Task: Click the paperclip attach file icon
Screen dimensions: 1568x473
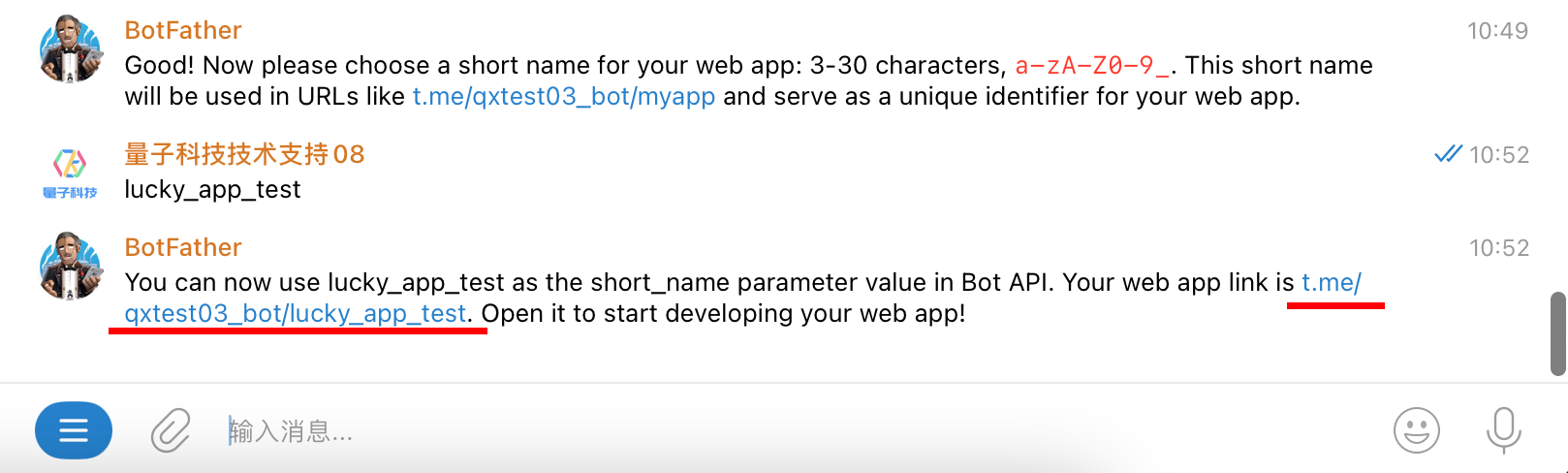Action: pyautogui.click(x=171, y=429)
